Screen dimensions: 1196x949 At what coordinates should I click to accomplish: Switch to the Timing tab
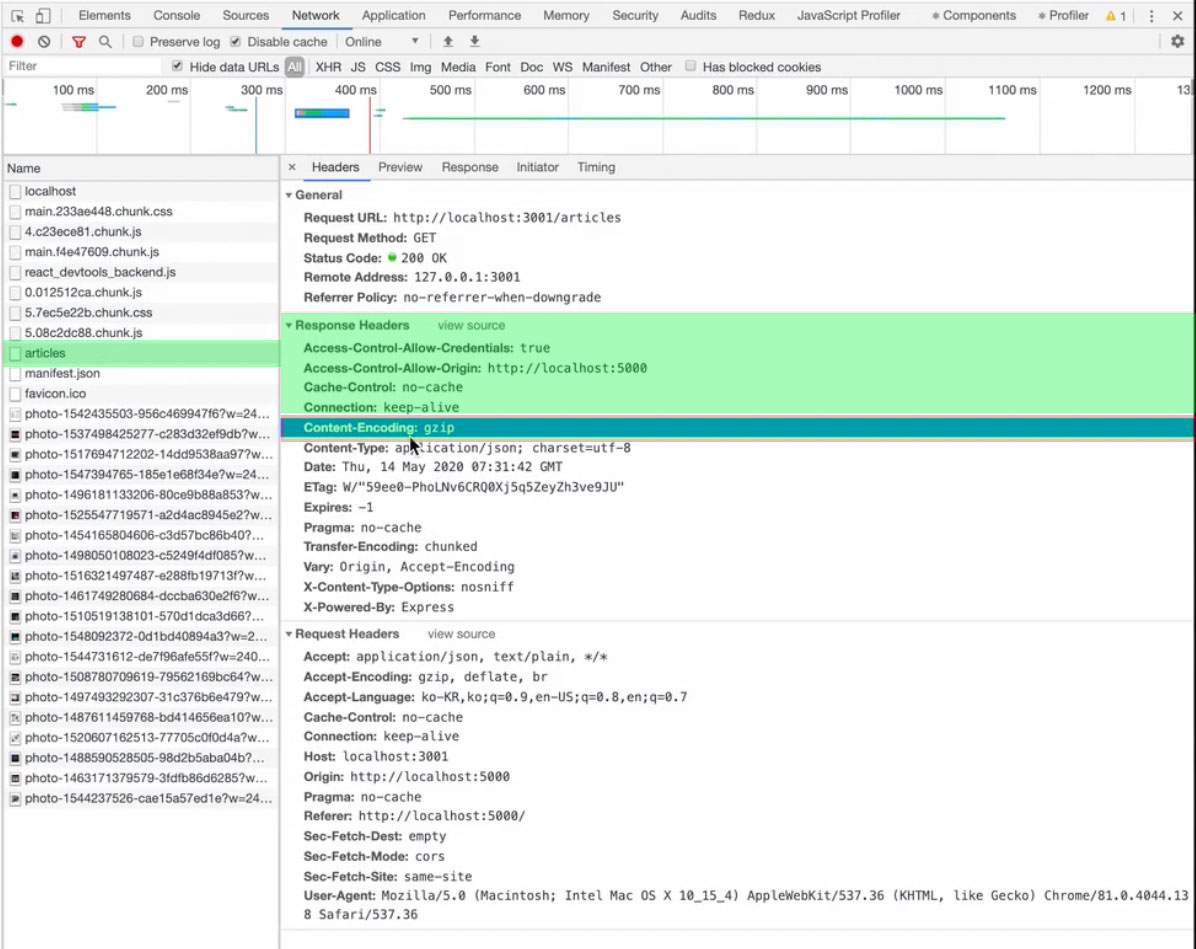[596, 167]
